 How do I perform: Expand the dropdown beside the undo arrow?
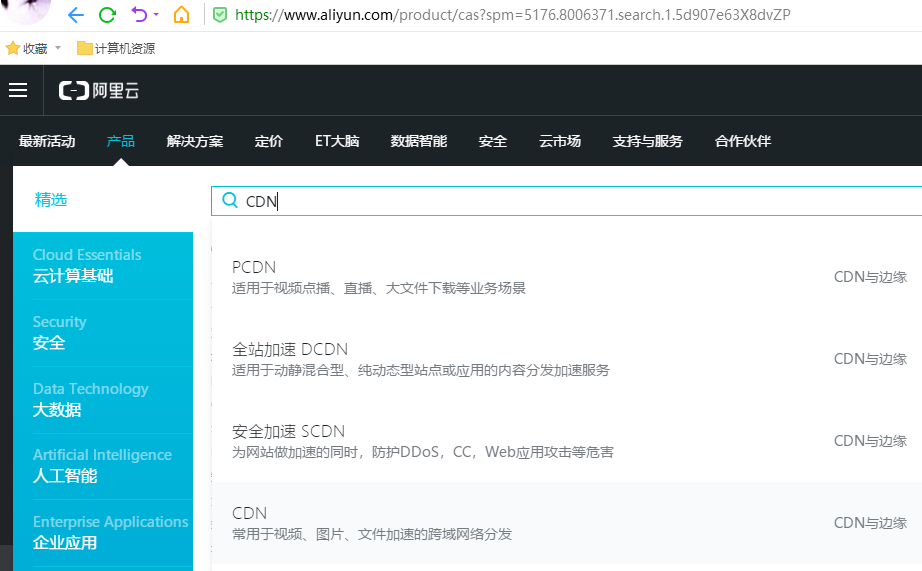(x=156, y=16)
